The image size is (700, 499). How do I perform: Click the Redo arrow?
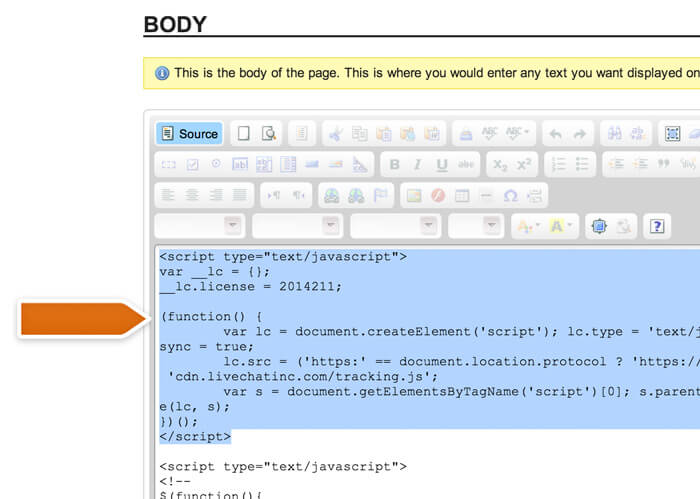click(x=580, y=133)
